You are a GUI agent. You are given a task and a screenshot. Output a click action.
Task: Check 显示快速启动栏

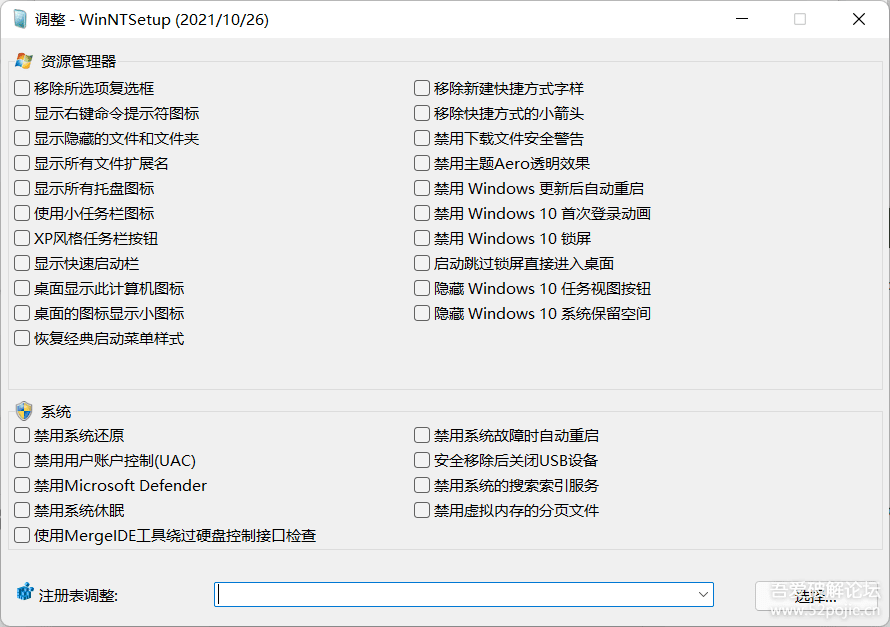tap(22, 263)
